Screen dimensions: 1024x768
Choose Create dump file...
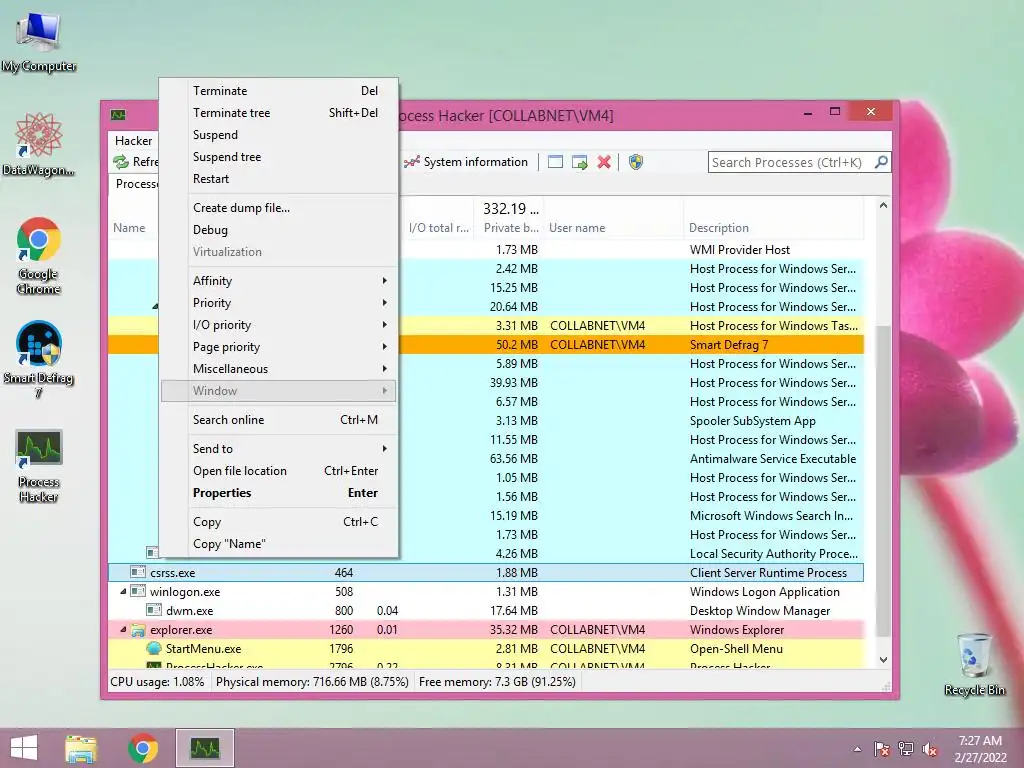(x=278, y=208)
